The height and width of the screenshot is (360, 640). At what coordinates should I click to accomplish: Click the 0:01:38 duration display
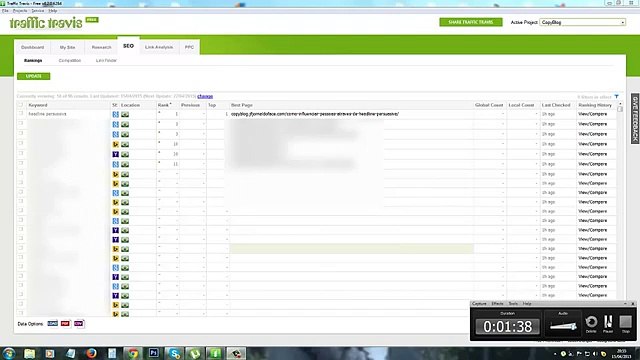point(507,327)
